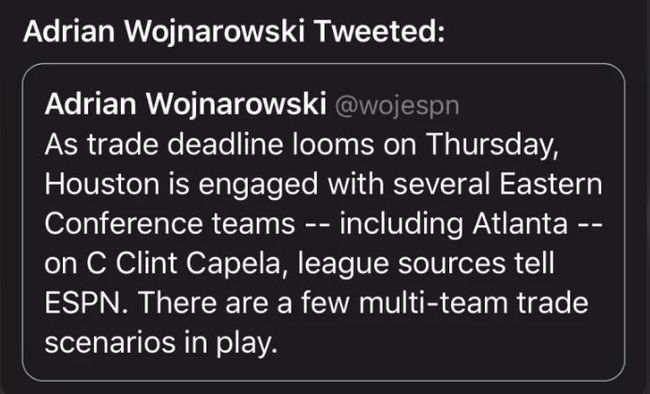The height and width of the screenshot is (394, 650).
Task: Open the @wojespn handle
Action: [x=397, y=106]
